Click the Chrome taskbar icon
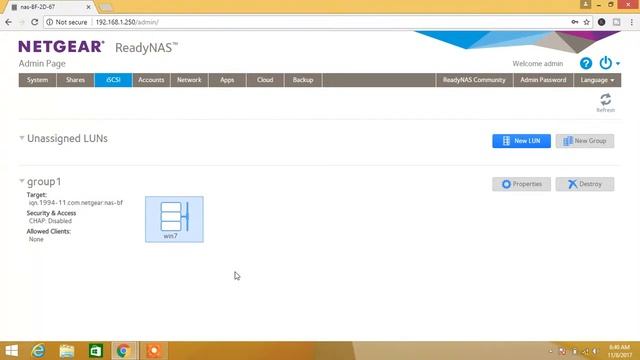Viewport: 640px width, 360px height. point(124,351)
